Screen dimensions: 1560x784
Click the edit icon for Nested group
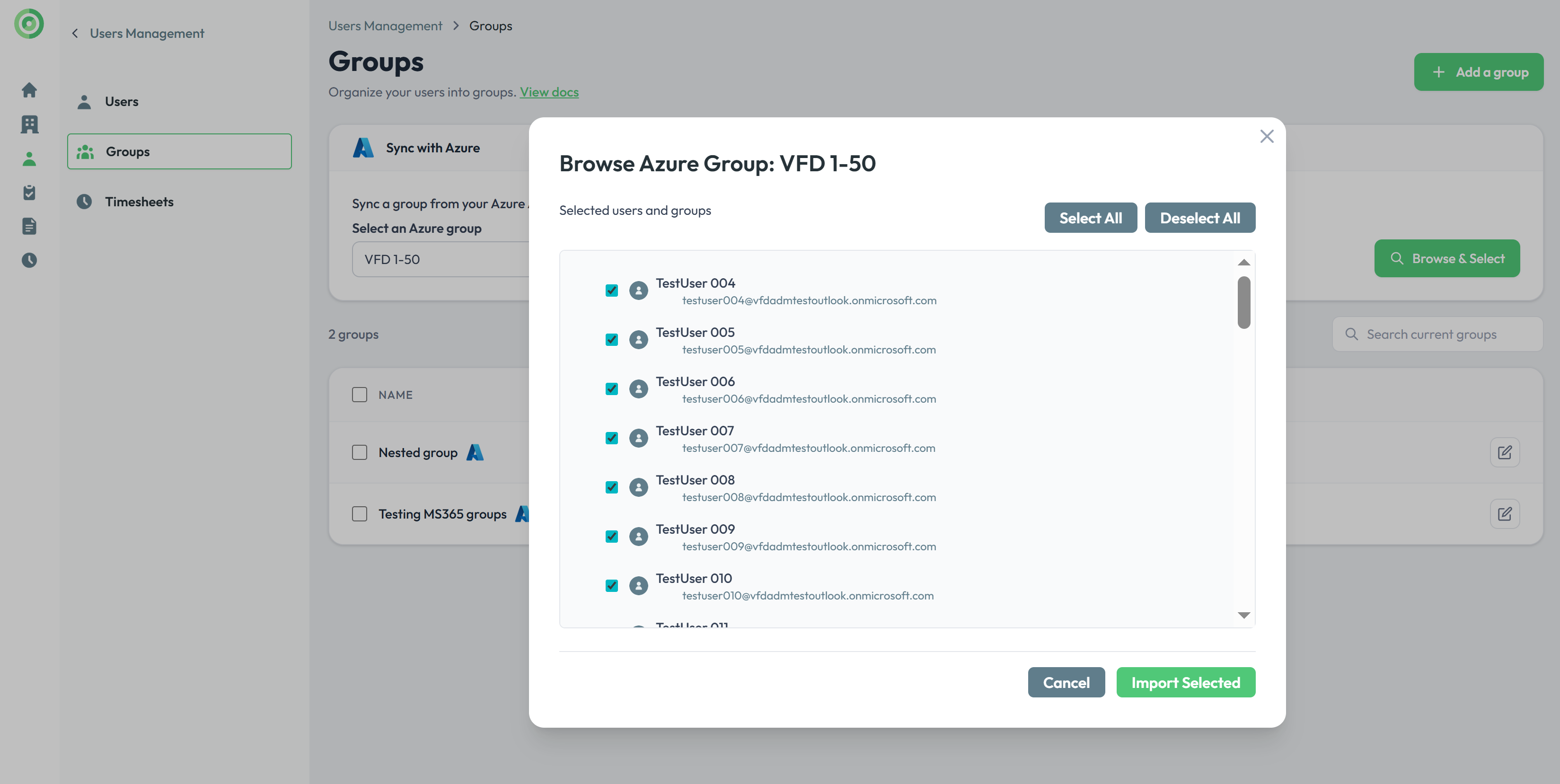click(x=1504, y=452)
